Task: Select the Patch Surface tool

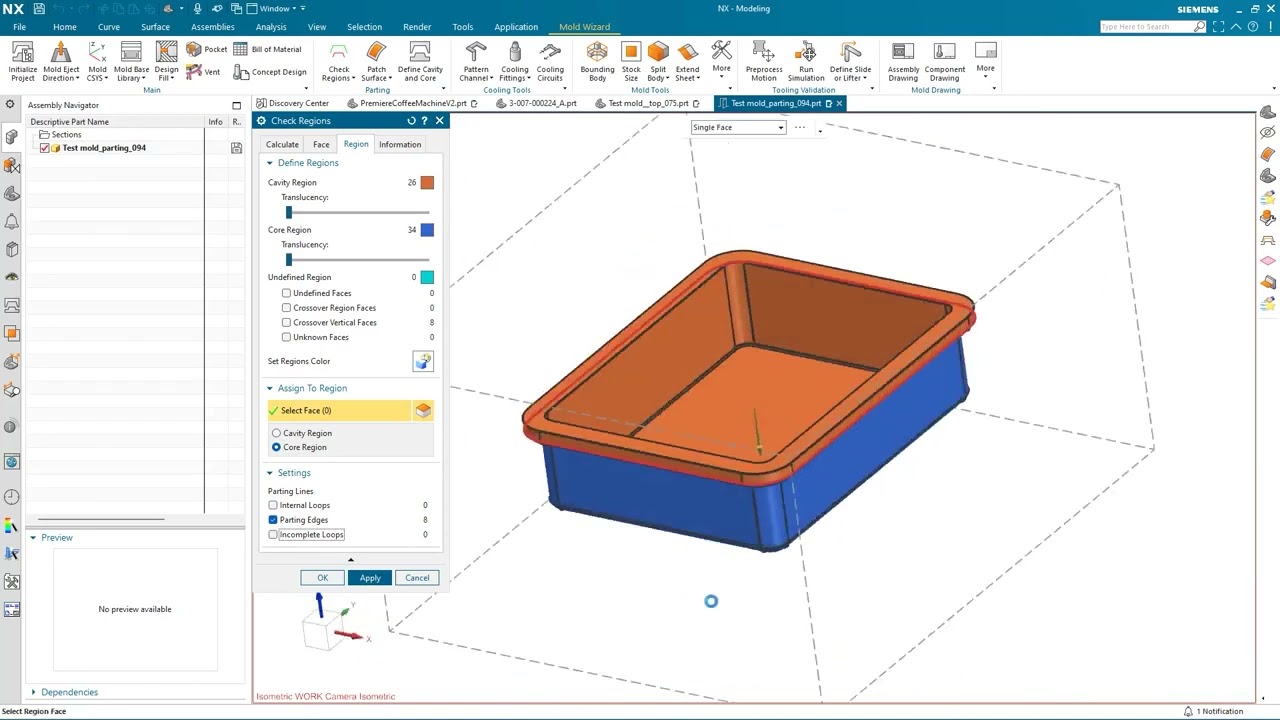Action: (376, 61)
